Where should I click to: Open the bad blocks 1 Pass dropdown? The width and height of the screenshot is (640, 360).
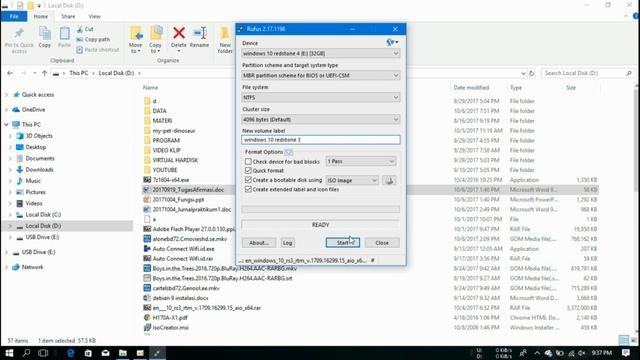click(361, 162)
